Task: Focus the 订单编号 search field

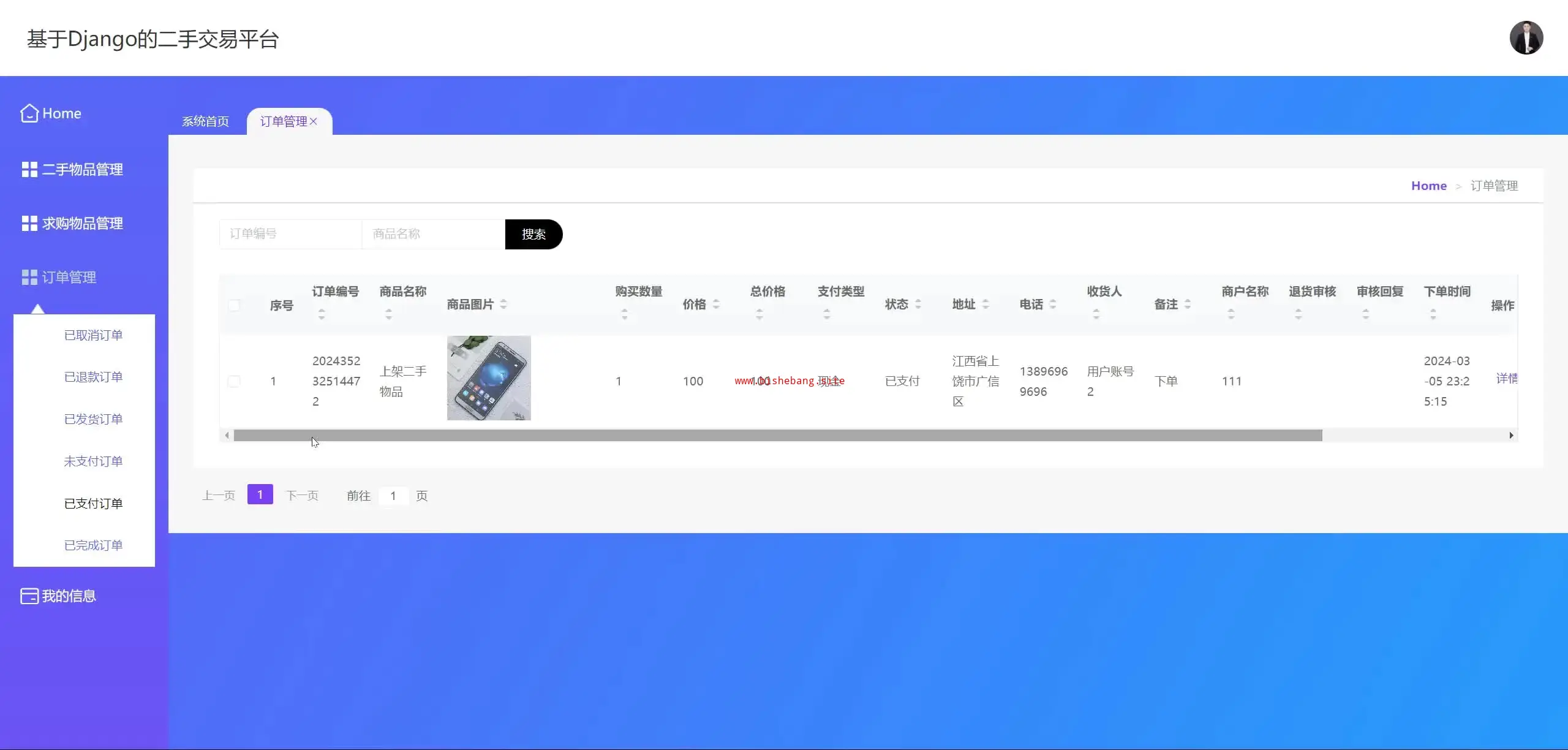Action: tap(290, 234)
